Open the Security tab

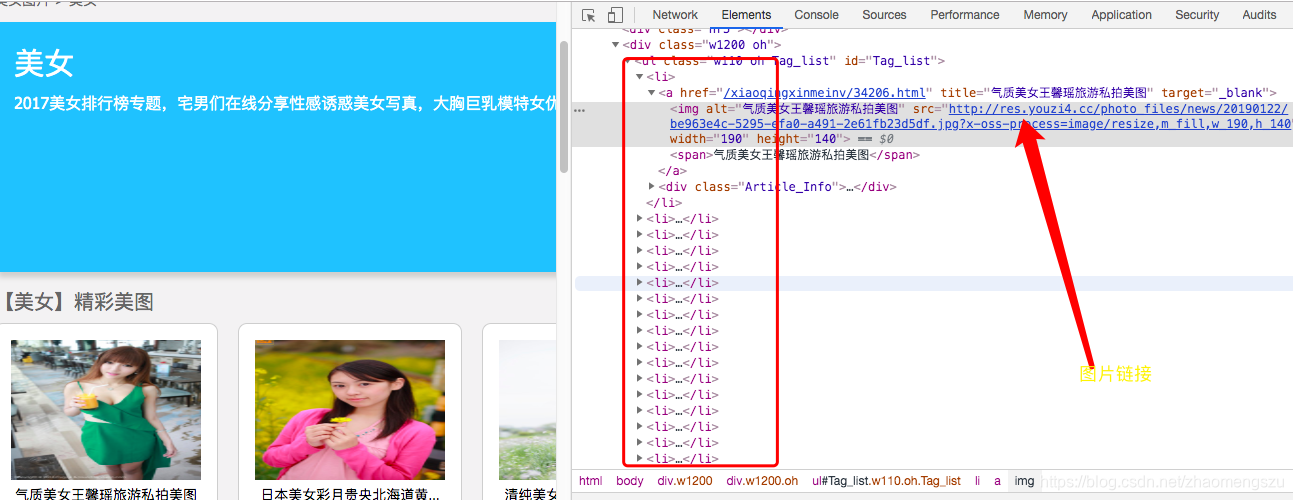[x=1197, y=15]
